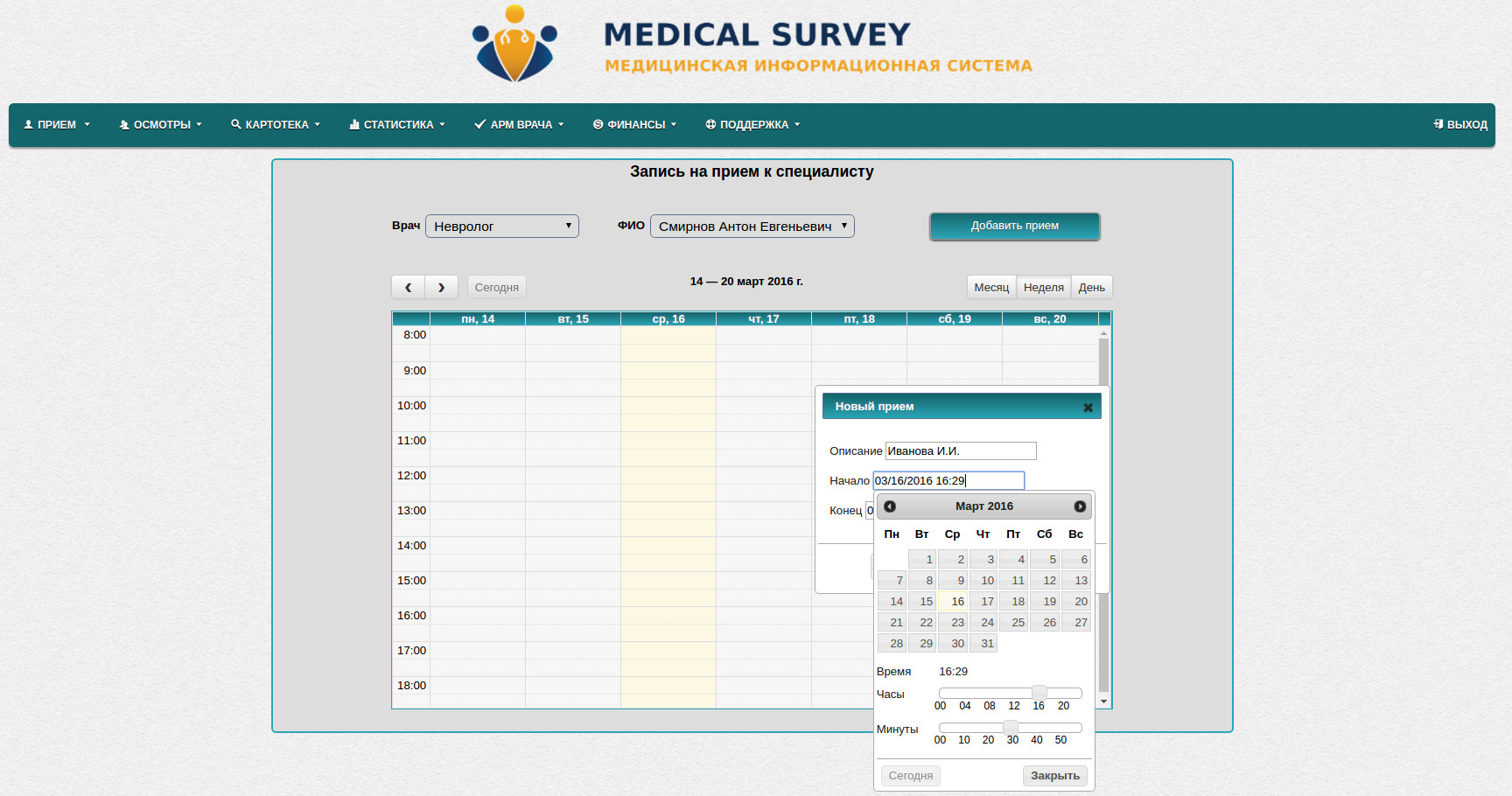Switch calendar to Неделя view

pos(1043,287)
